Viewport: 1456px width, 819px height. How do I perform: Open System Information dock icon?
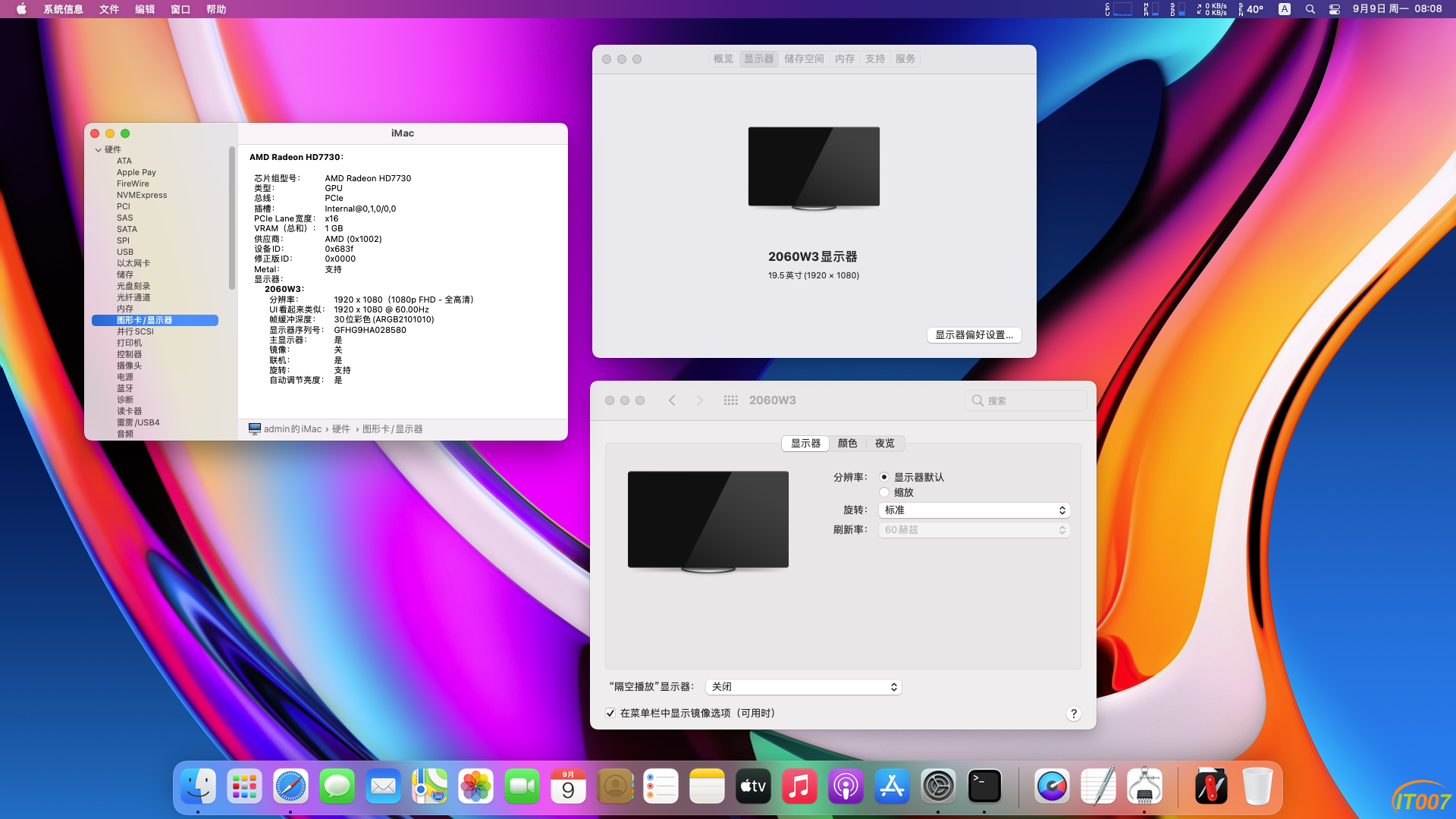(1144, 786)
